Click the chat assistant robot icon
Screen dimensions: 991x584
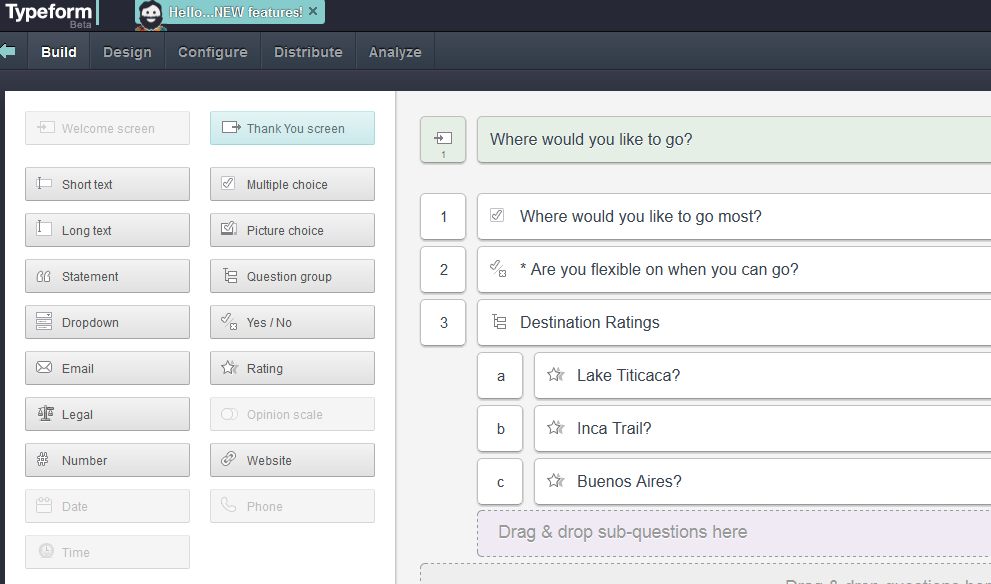click(149, 15)
